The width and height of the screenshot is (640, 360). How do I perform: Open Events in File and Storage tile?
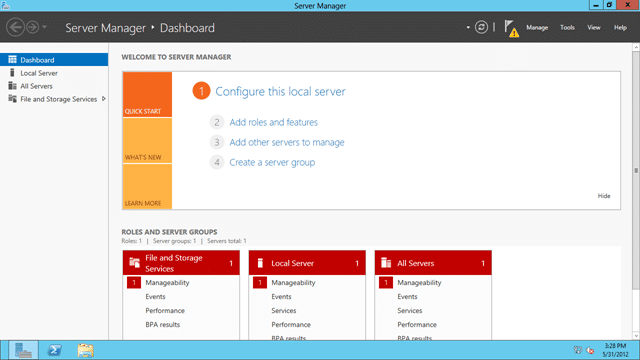[x=155, y=296]
